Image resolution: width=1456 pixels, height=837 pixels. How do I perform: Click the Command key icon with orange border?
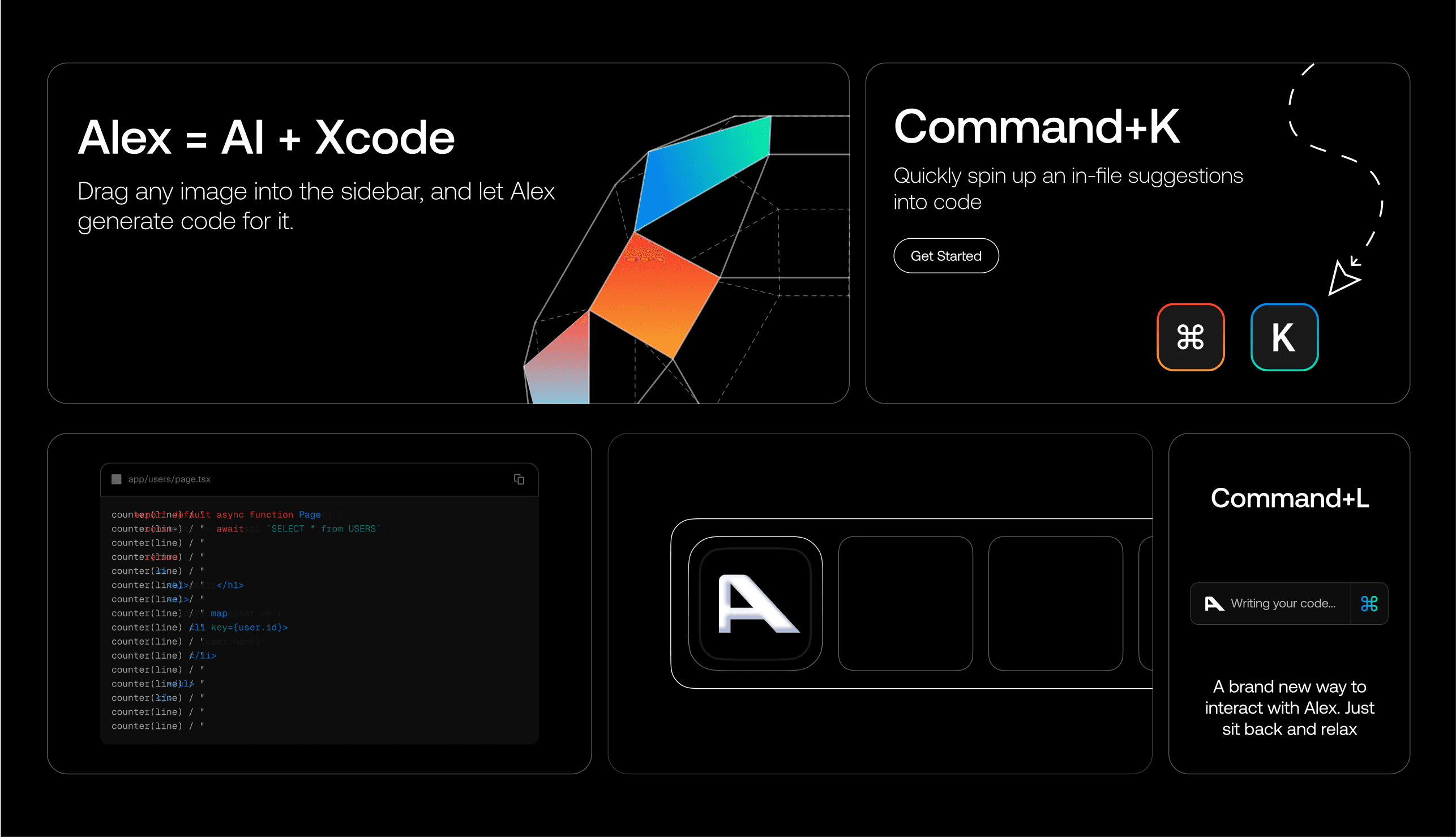1190,337
